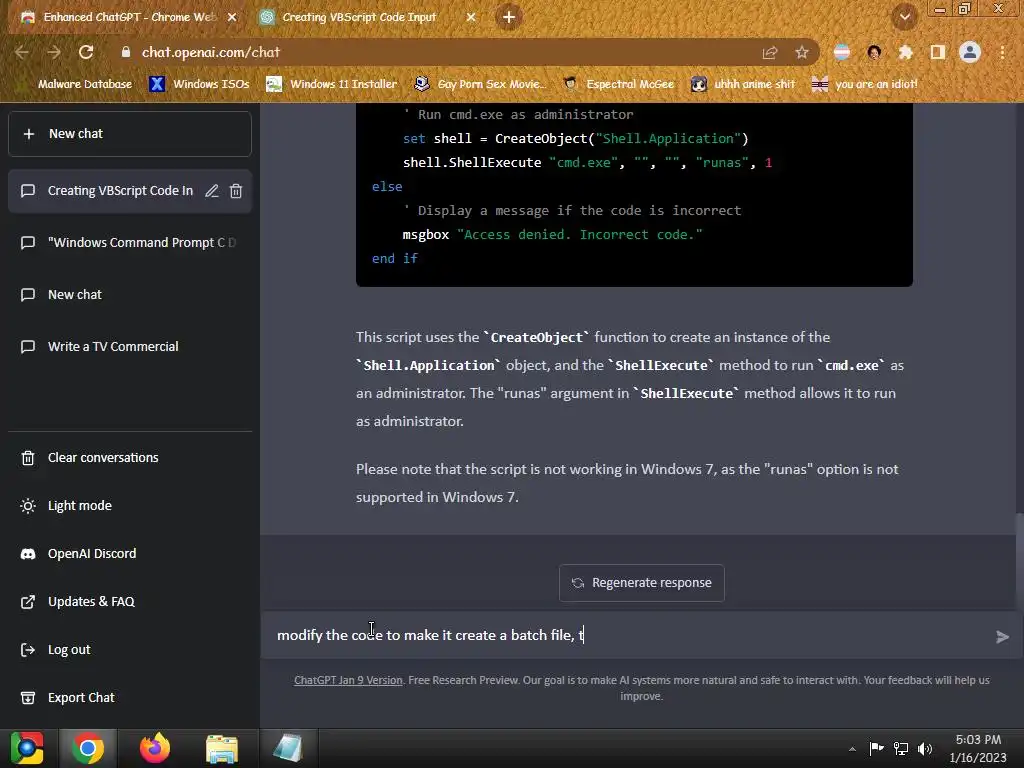Click Log out

point(129,650)
